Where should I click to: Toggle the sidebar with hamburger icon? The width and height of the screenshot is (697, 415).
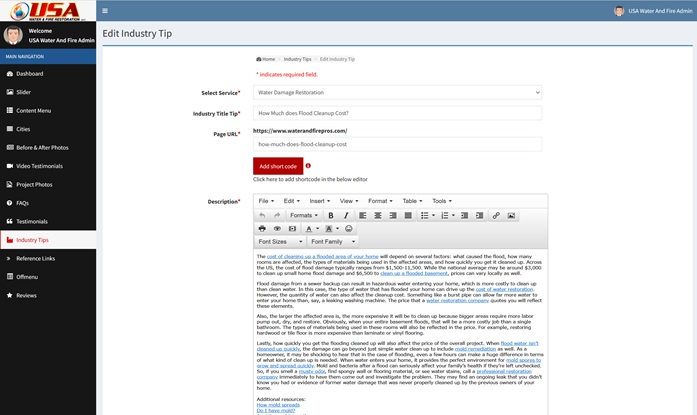(x=106, y=11)
